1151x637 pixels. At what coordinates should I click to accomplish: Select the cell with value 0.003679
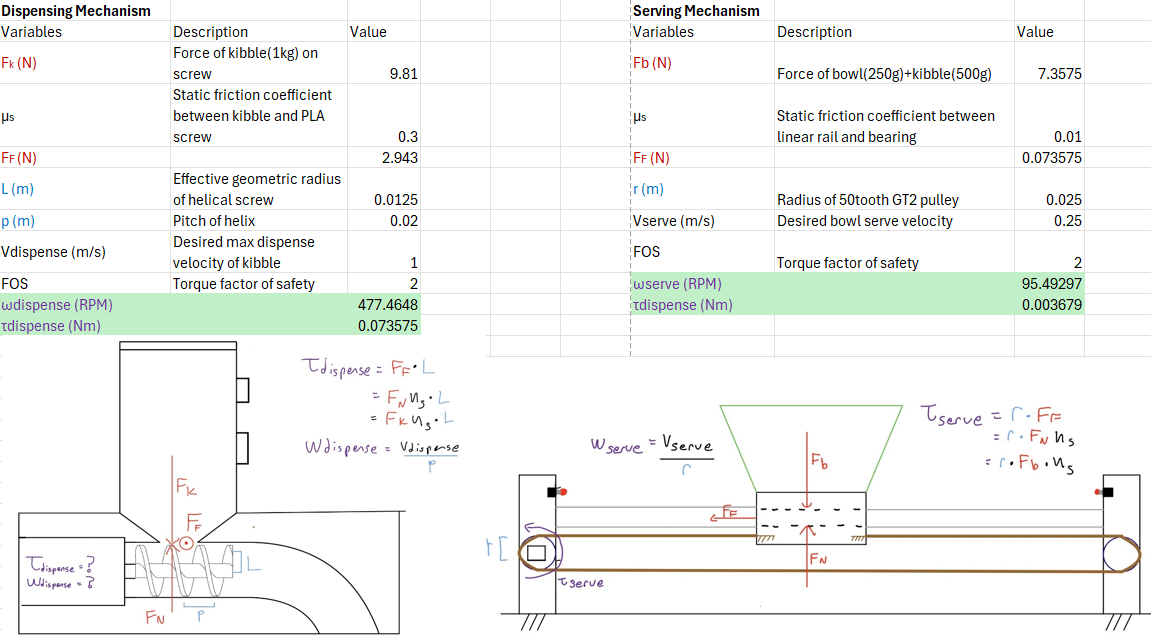coord(1048,305)
